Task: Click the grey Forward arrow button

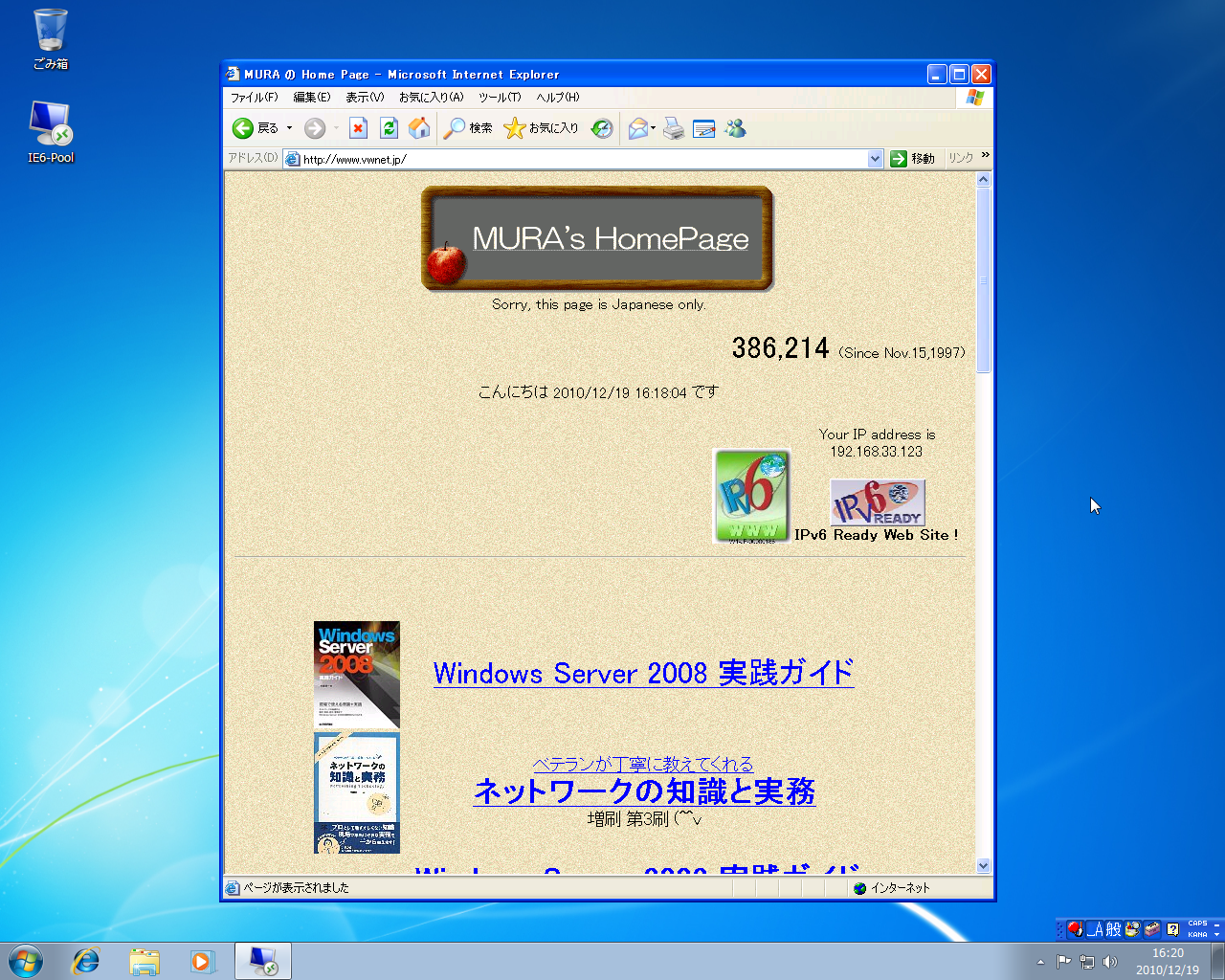Action: (x=315, y=128)
